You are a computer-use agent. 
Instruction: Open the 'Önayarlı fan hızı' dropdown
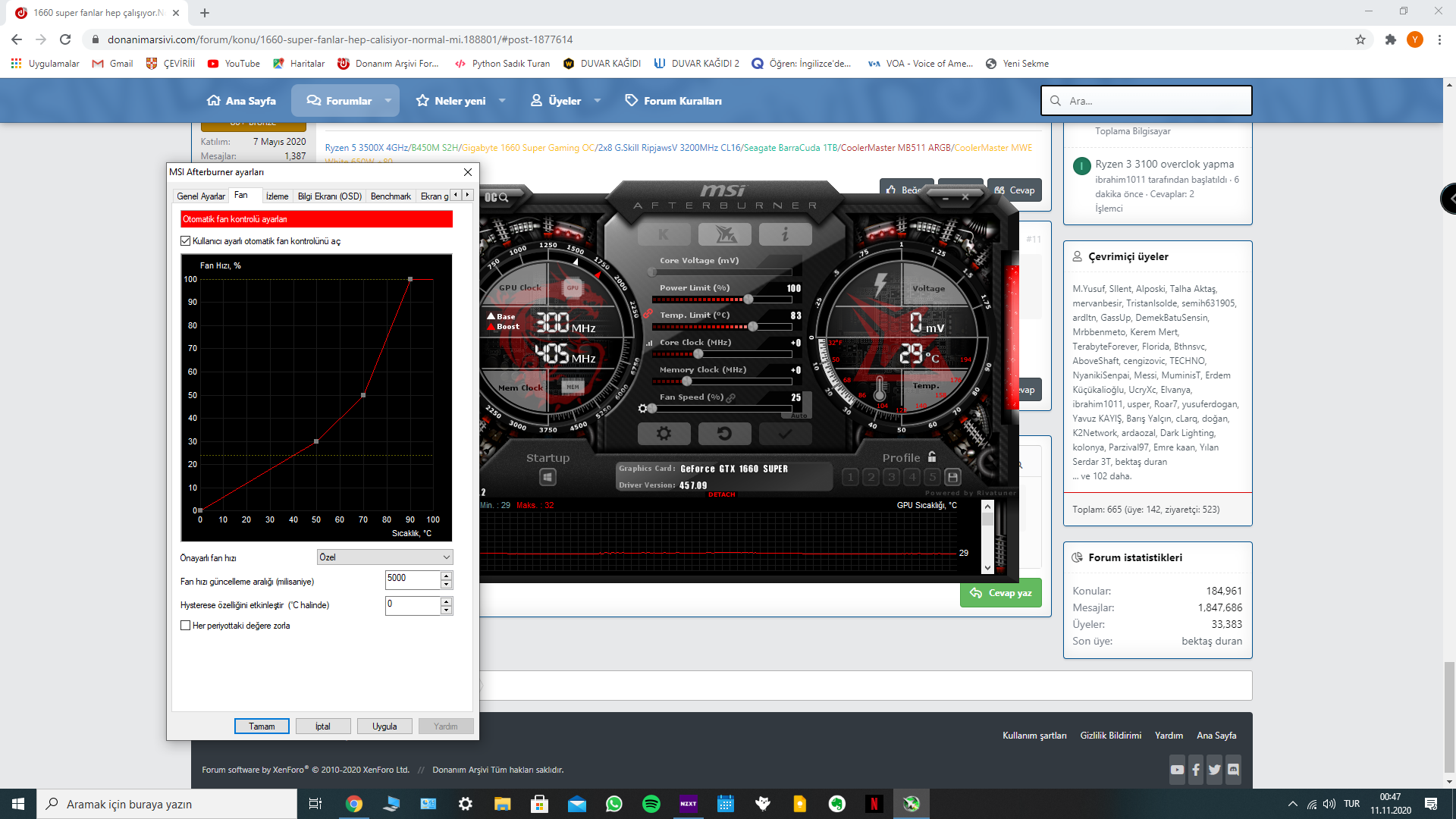384,557
